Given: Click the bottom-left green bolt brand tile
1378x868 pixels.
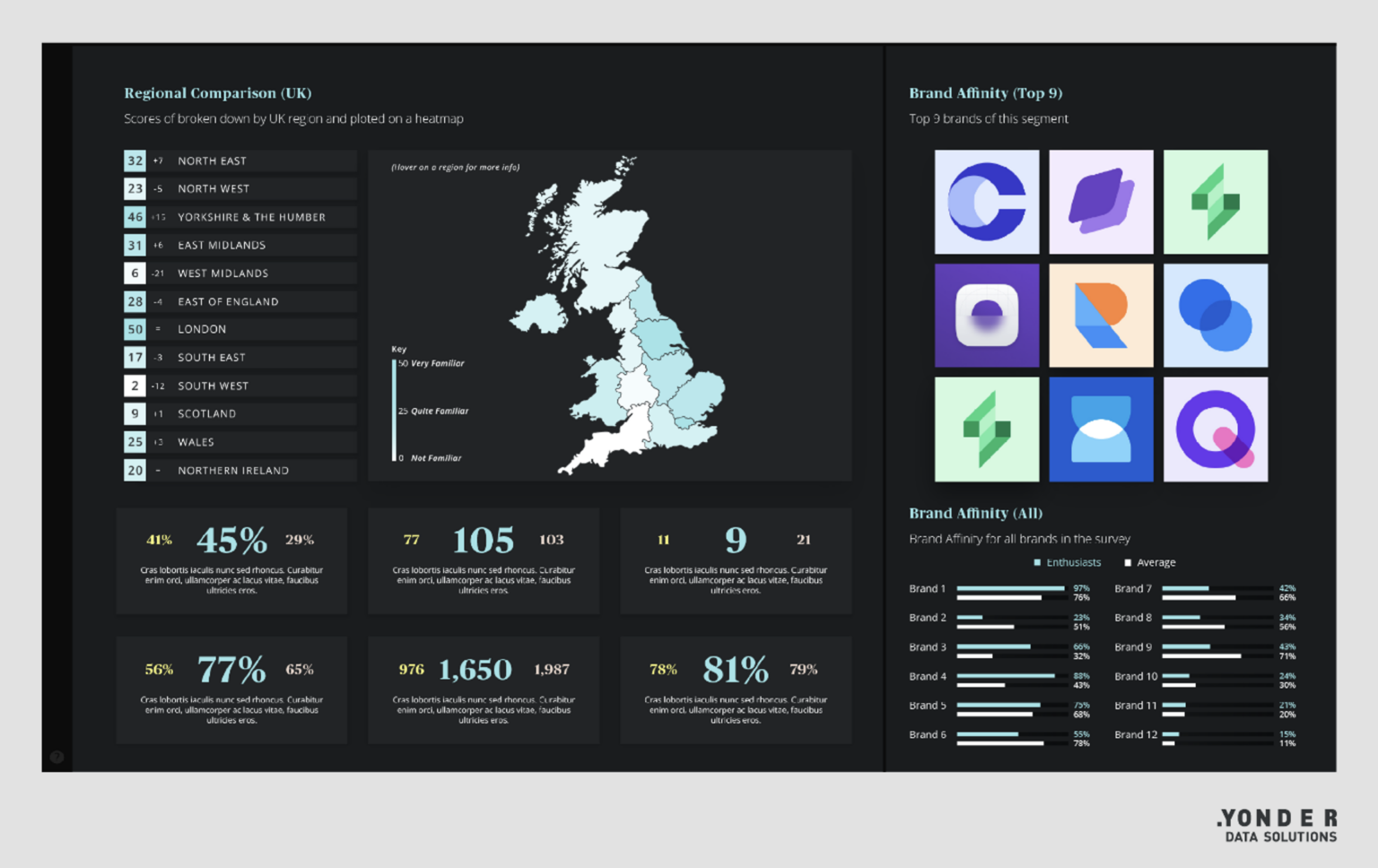Looking at the screenshot, I should (986, 428).
